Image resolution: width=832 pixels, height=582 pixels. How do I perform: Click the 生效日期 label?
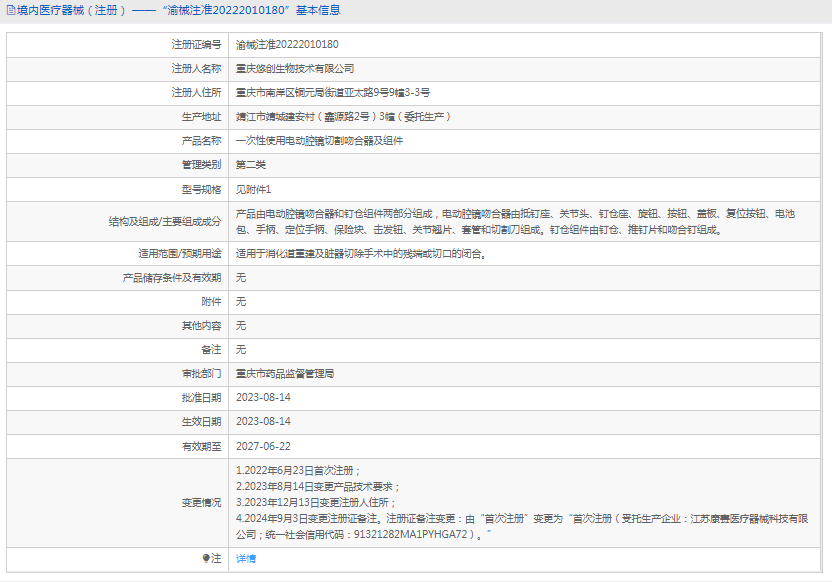202,422
